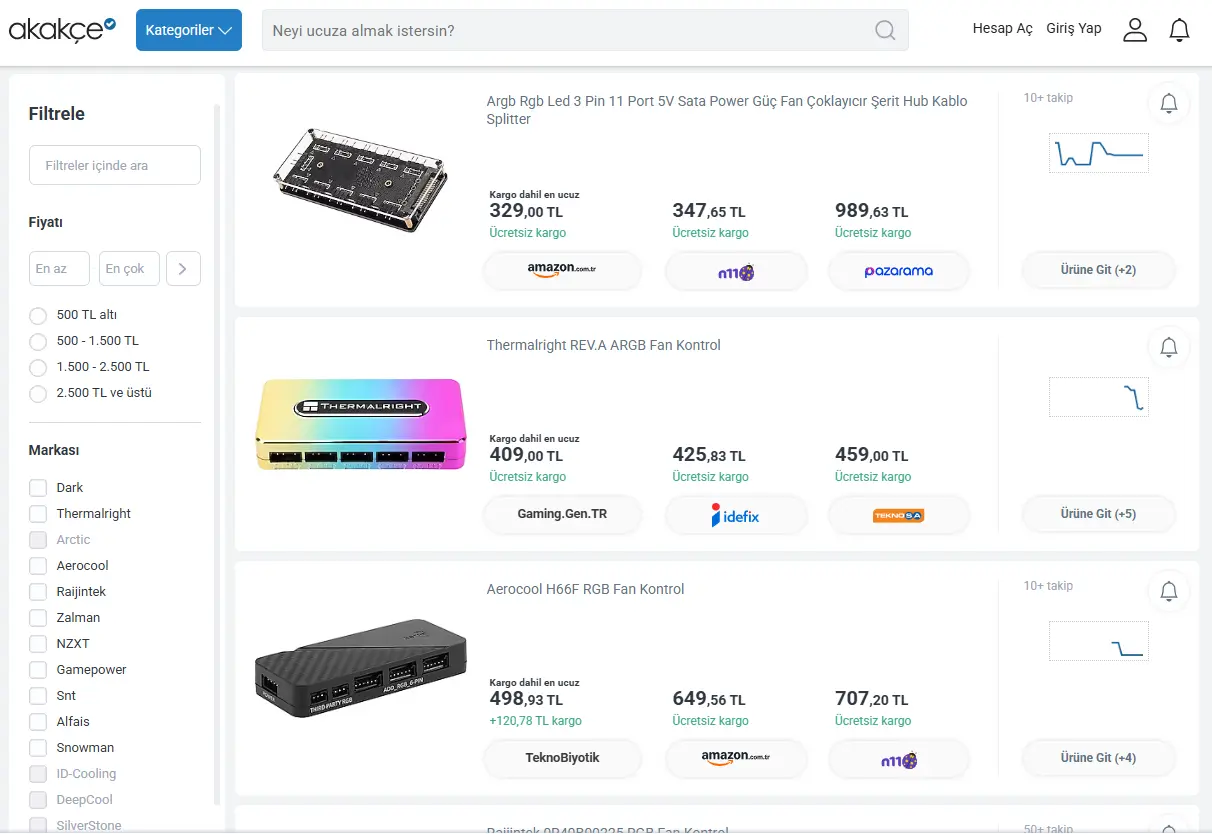Screen dimensions: 1212x834
Task: Check the NZXT brand filter
Action: 38,644
